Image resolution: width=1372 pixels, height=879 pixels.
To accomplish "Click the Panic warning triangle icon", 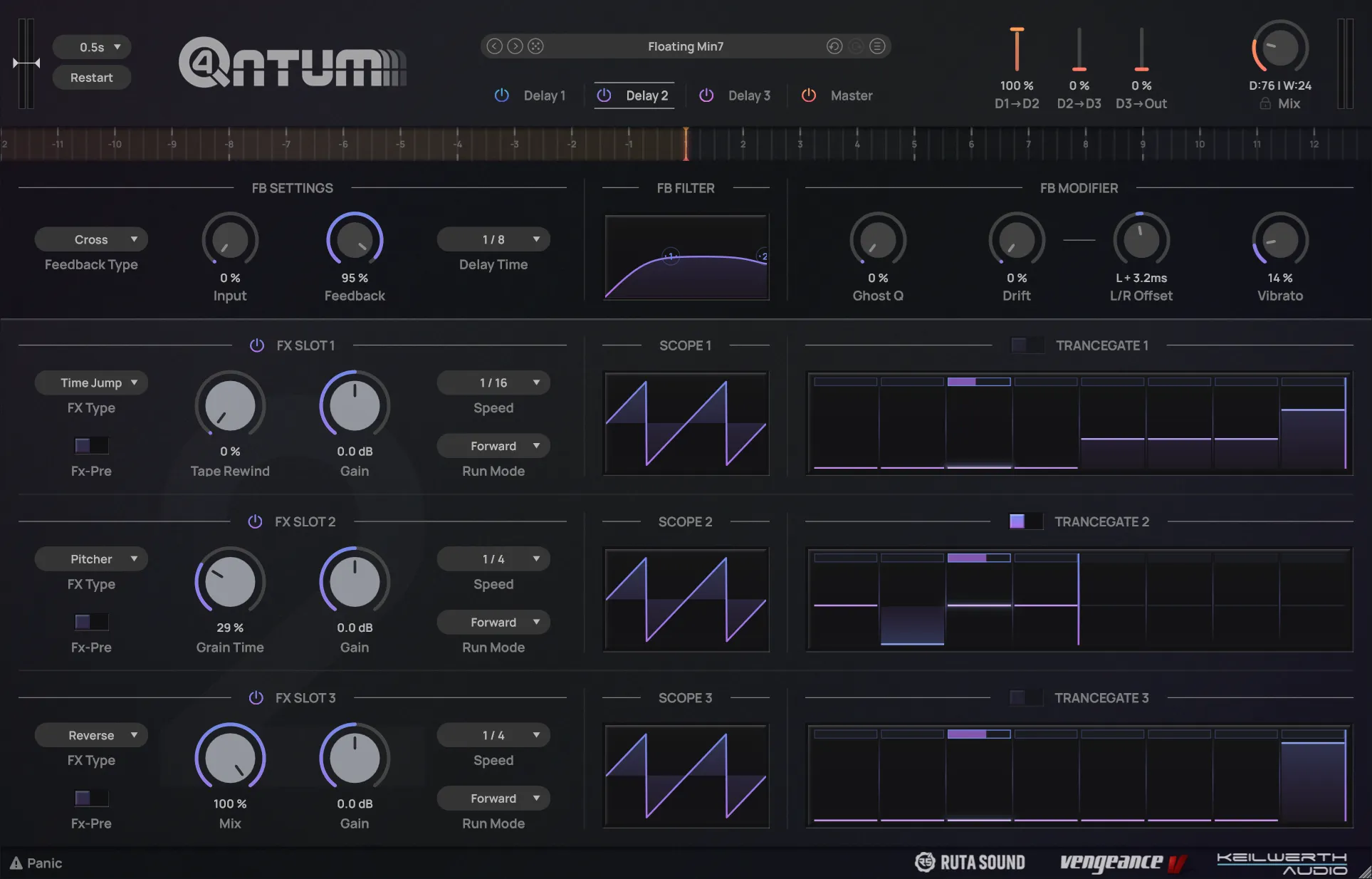I will point(16,863).
